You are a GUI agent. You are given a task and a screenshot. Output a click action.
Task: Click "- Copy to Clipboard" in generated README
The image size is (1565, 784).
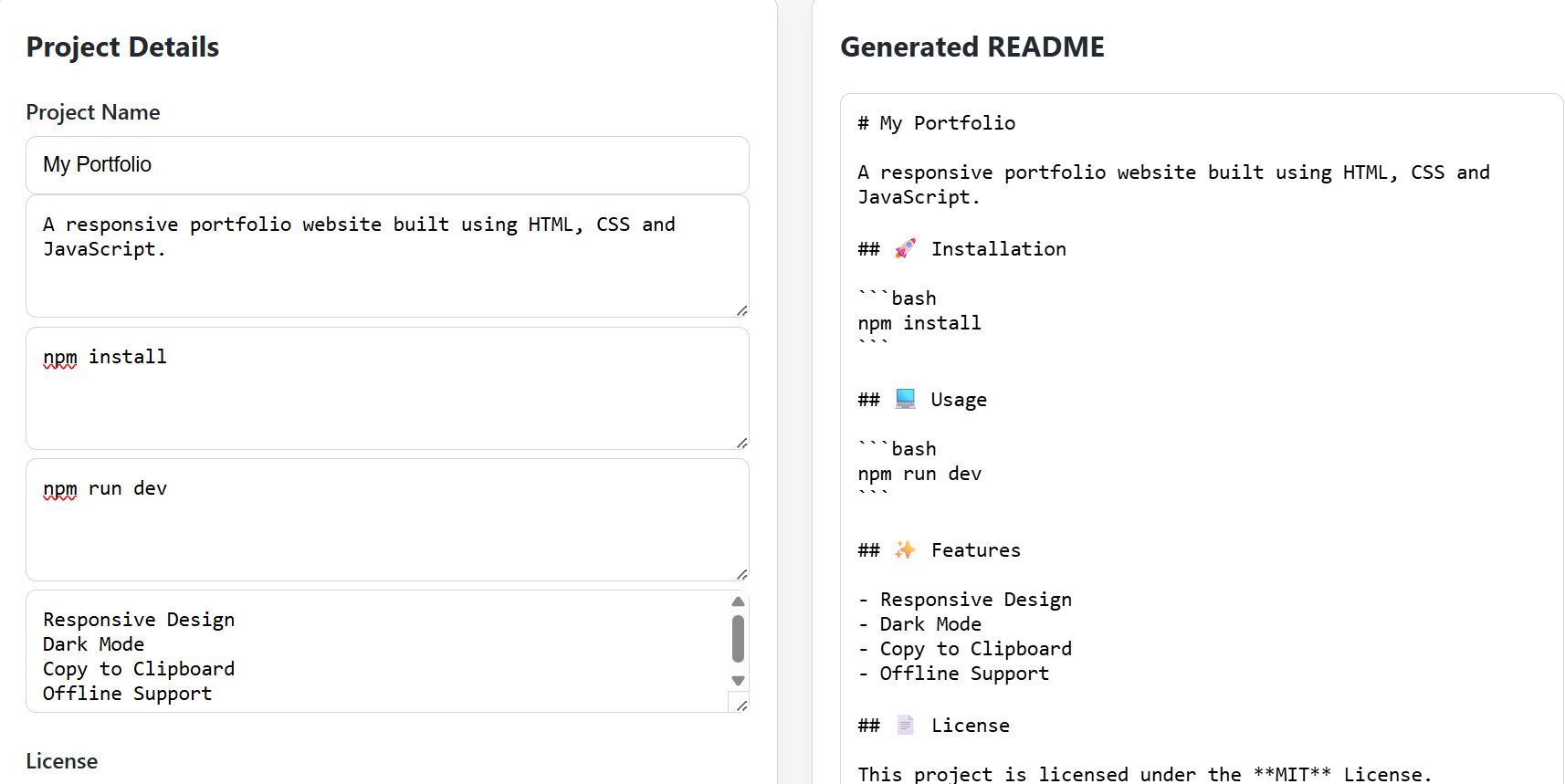[x=965, y=649]
